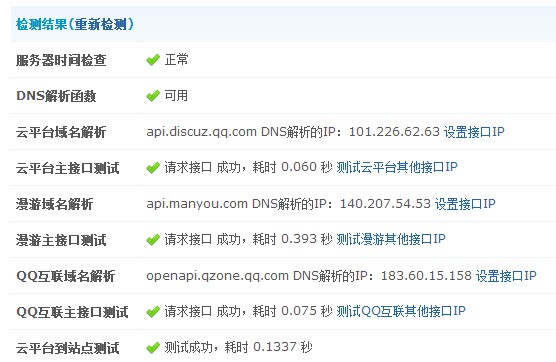Screen dimensions: 556x362
Task: Click green check icon in QQ互联主接口测试 row
Action: pyautogui.click(x=153, y=312)
